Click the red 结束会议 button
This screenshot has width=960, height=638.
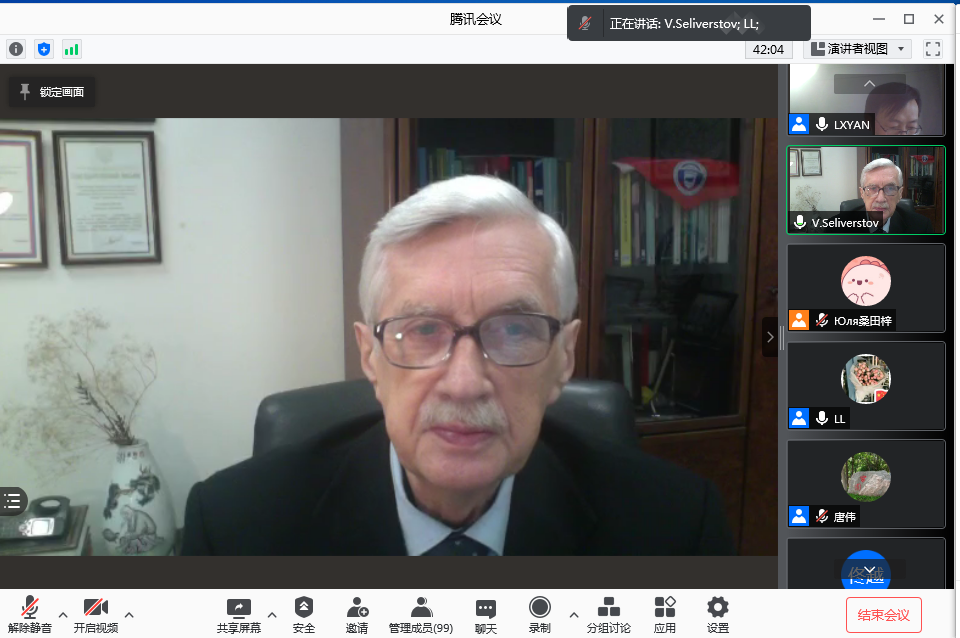point(883,615)
